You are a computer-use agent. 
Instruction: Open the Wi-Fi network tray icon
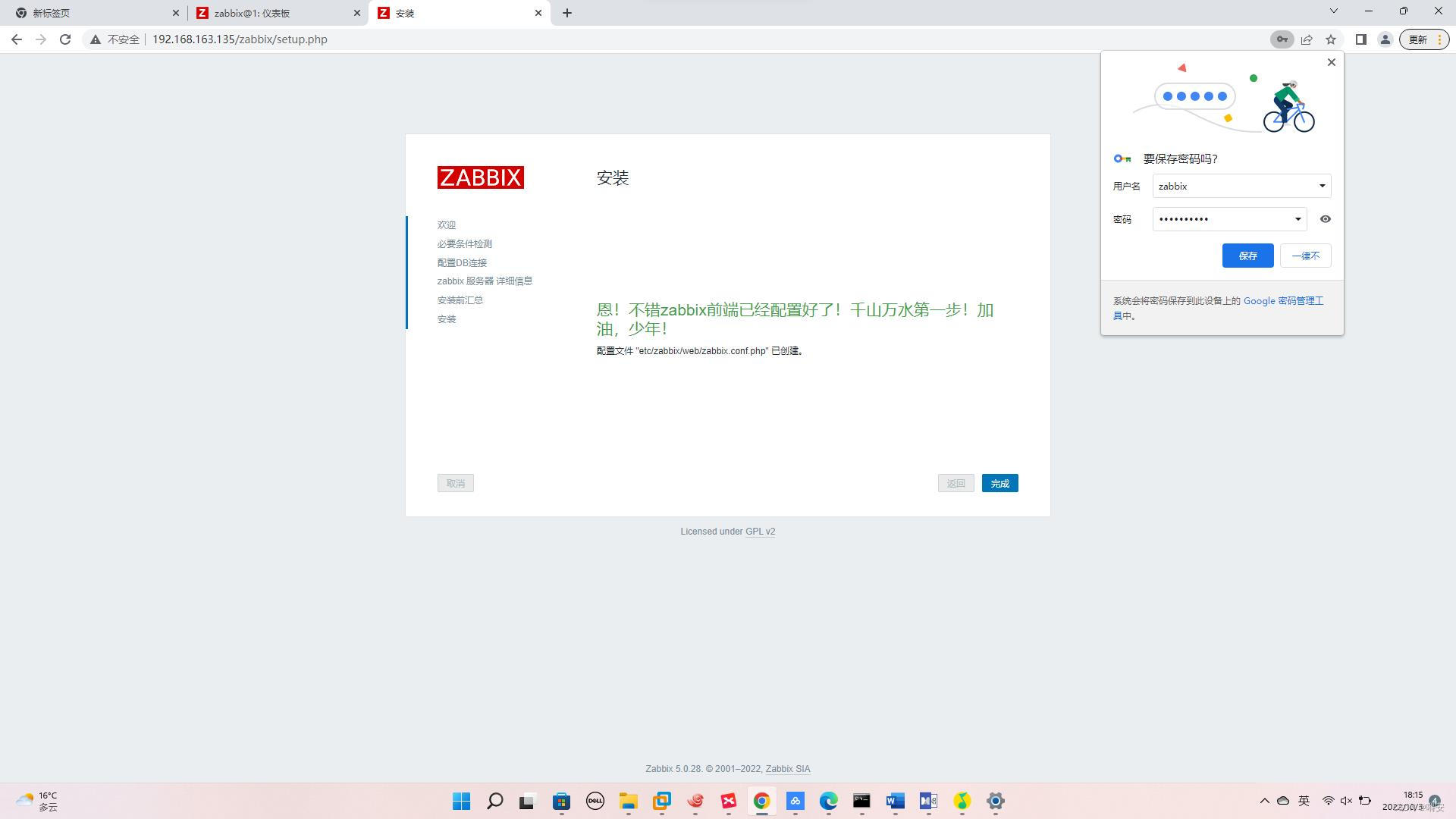(1328, 801)
